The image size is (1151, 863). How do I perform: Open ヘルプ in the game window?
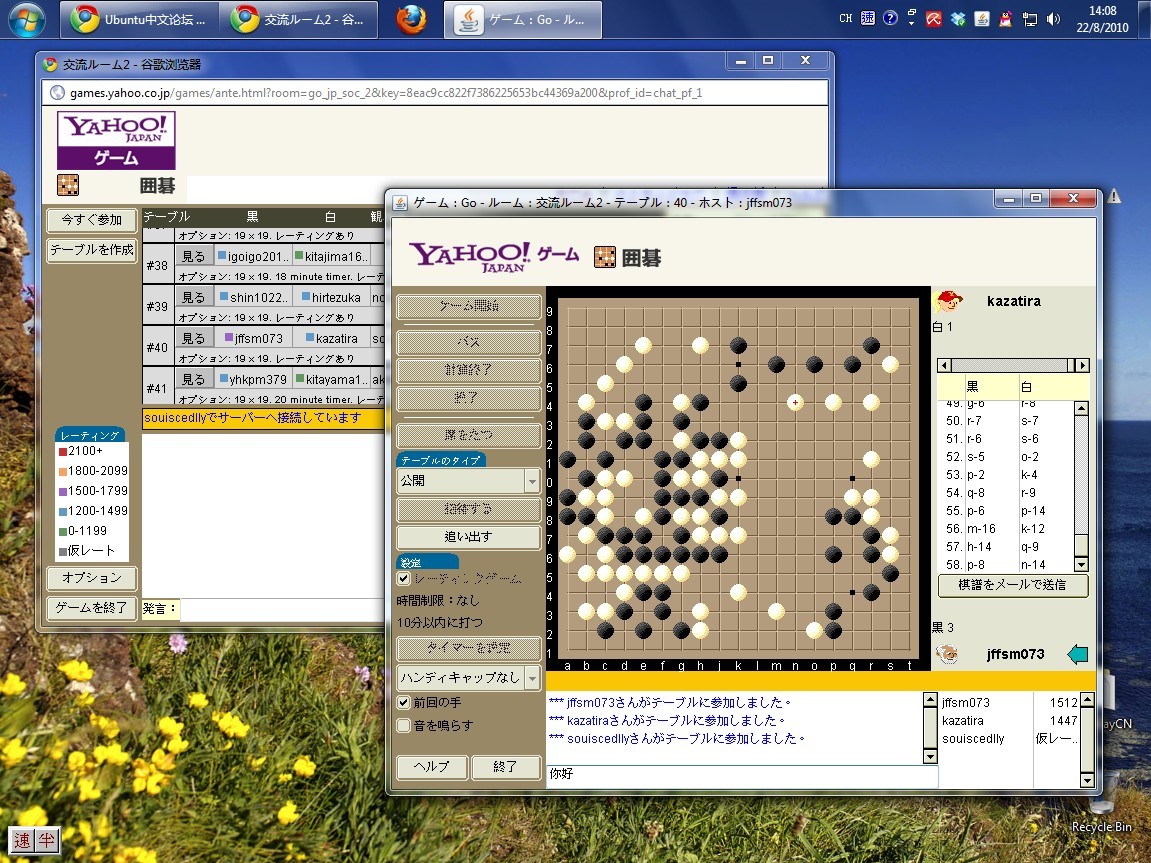[x=432, y=766]
